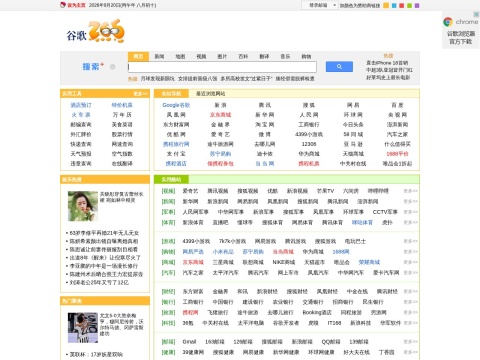The height and width of the screenshot is (360, 480).
Task: Open the 名站导航 tab
Action: coord(171,94)
